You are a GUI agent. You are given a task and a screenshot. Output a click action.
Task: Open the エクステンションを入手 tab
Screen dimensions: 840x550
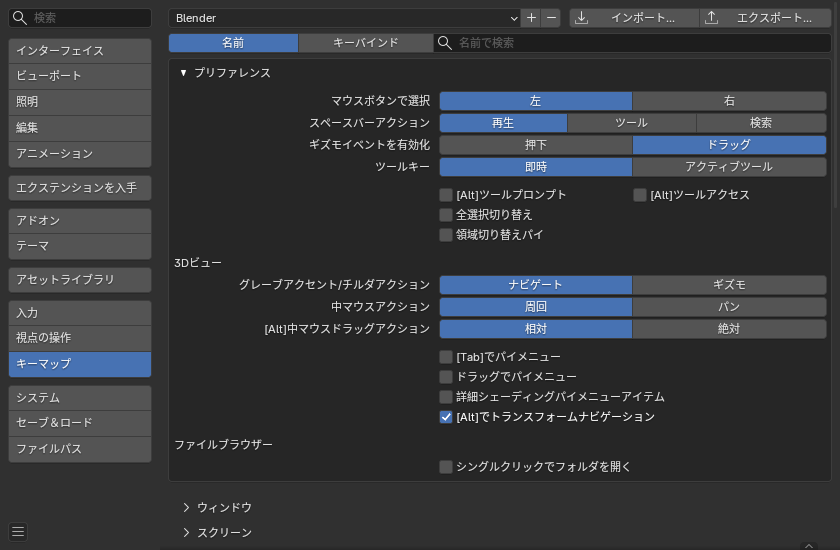pos(80,188)
